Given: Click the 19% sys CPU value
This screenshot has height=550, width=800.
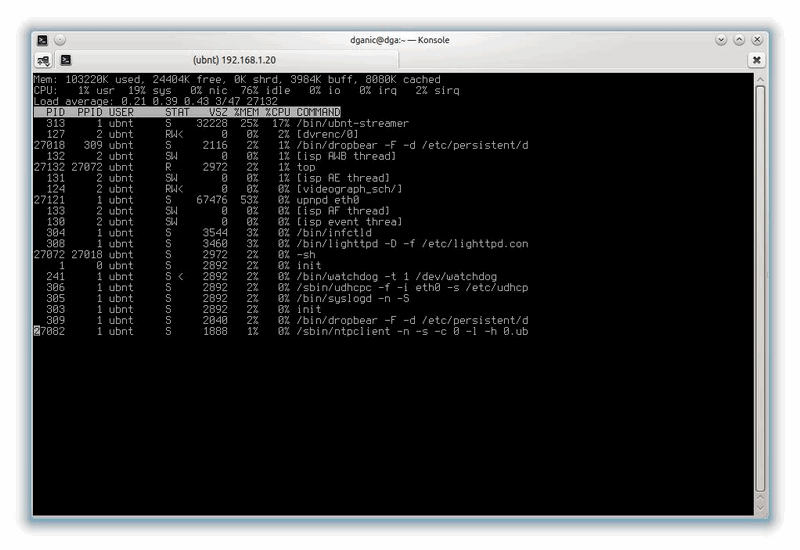Looking at the screenshot, I should coord(149,90).
